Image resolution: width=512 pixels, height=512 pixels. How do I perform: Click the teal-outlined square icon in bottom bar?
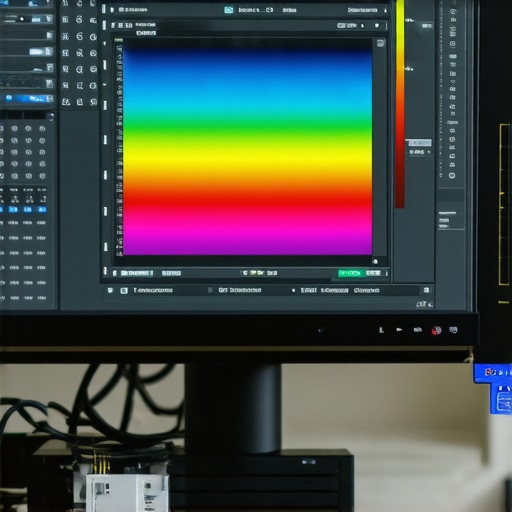click(x=124, y=291)
